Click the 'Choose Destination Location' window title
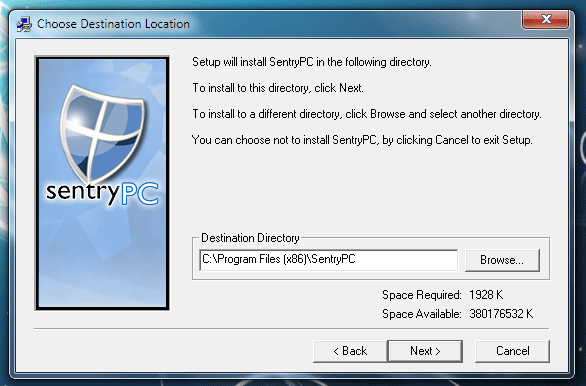This screenshot has width=586, height=386. 113,24
